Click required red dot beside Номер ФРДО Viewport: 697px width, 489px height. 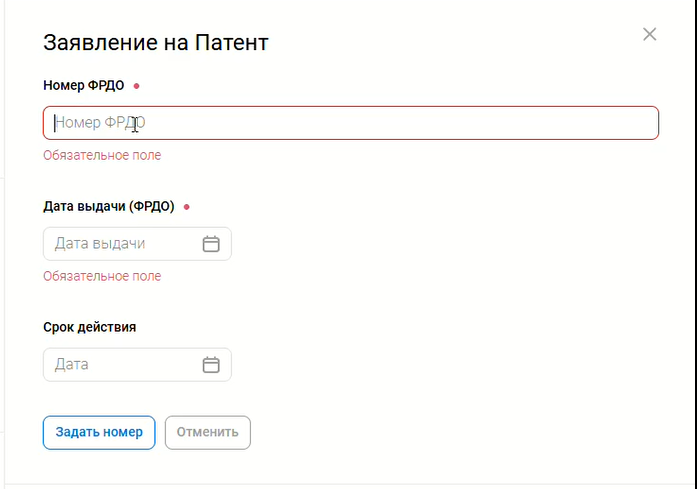pyautogui.click(x=136, y=86)
